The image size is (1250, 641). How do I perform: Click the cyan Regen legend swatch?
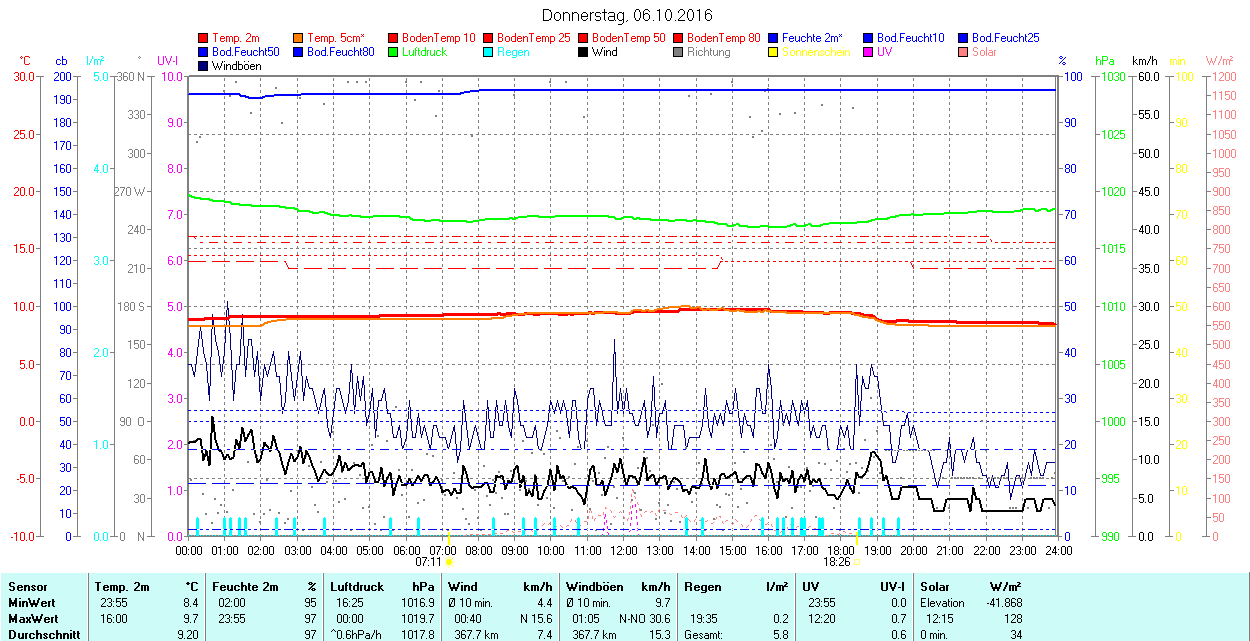[x=489, y=52]
